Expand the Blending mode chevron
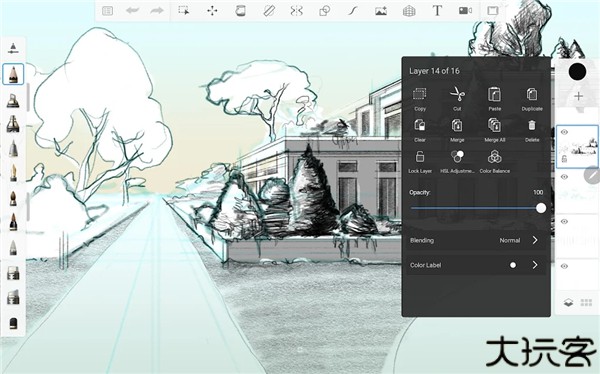The image size is (600, 374). (x=535, y=240)
